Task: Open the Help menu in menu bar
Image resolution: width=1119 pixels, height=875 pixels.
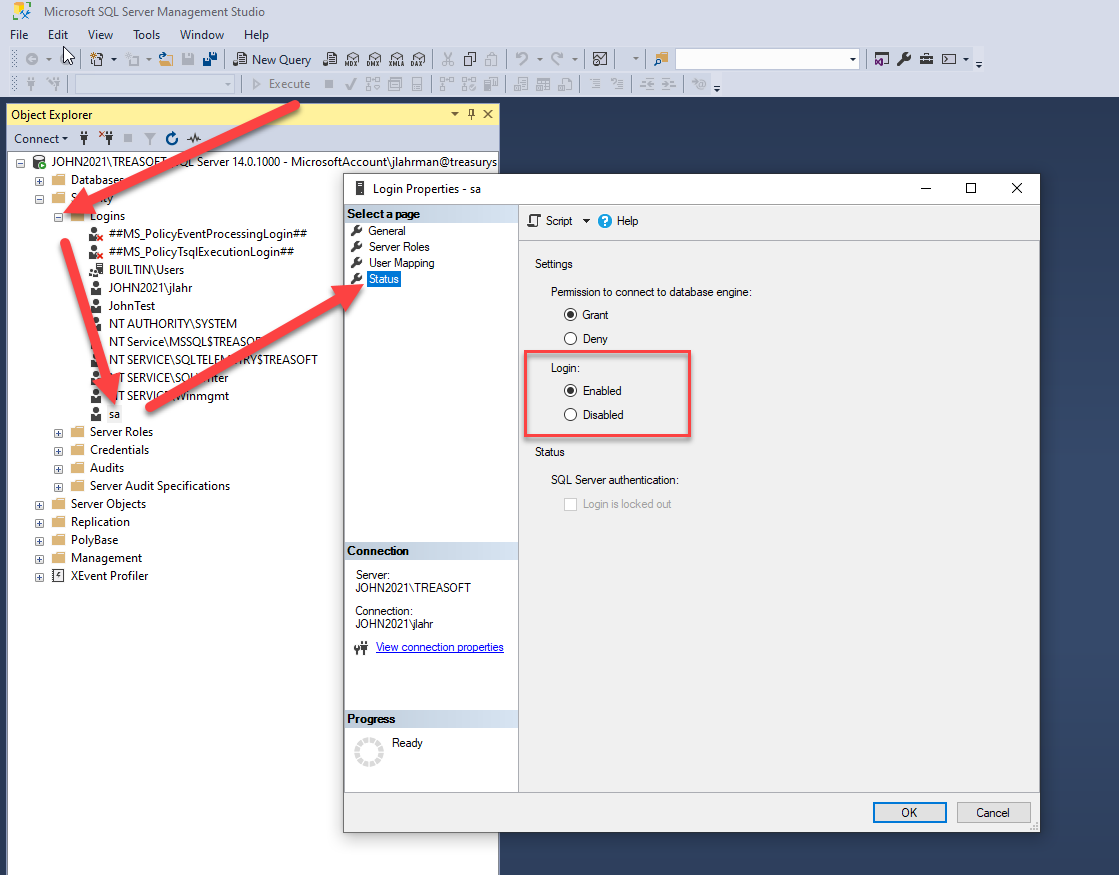Action: 256,35
